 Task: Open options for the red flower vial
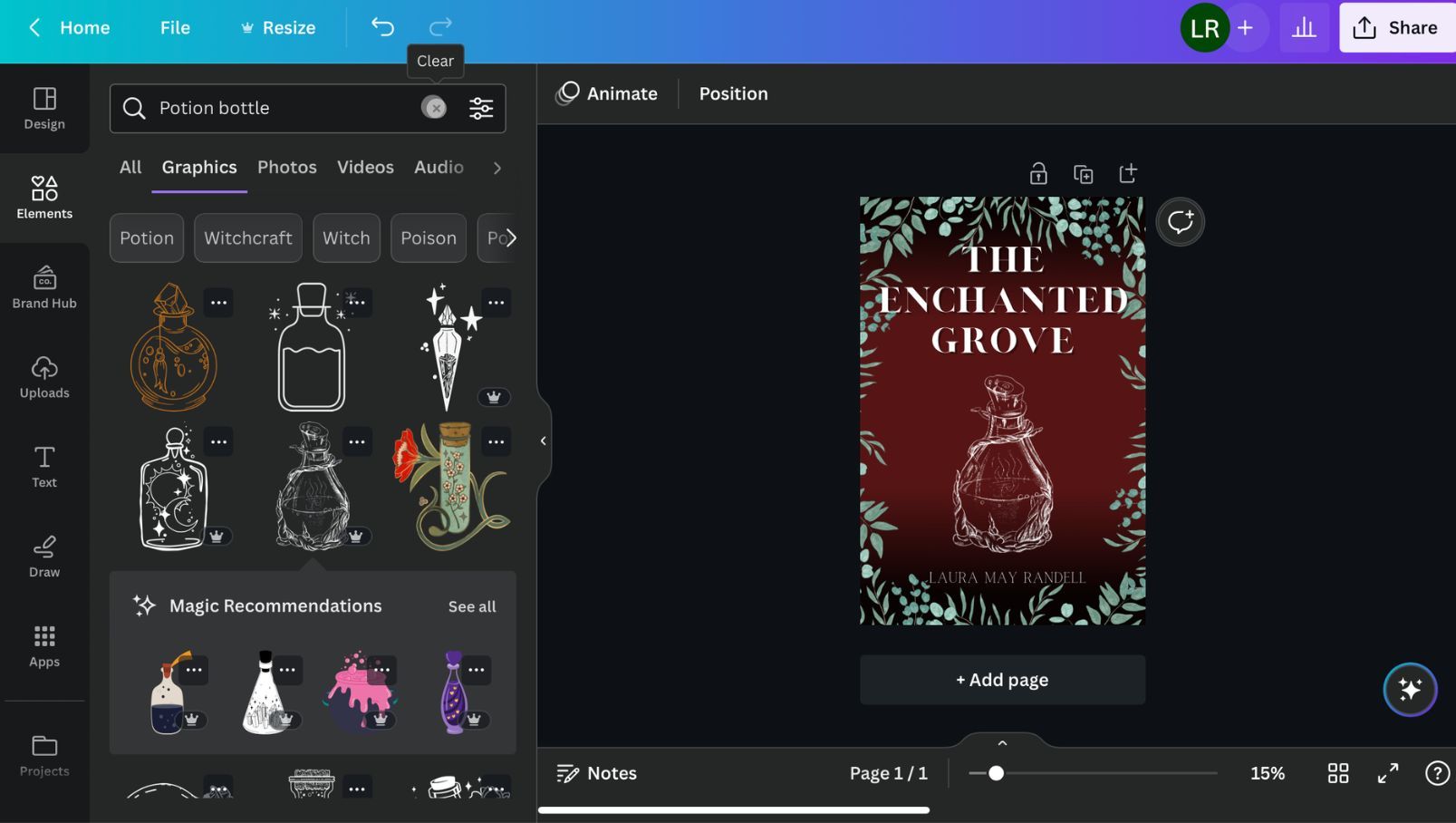pyautogui.click(x=496, y=441)
